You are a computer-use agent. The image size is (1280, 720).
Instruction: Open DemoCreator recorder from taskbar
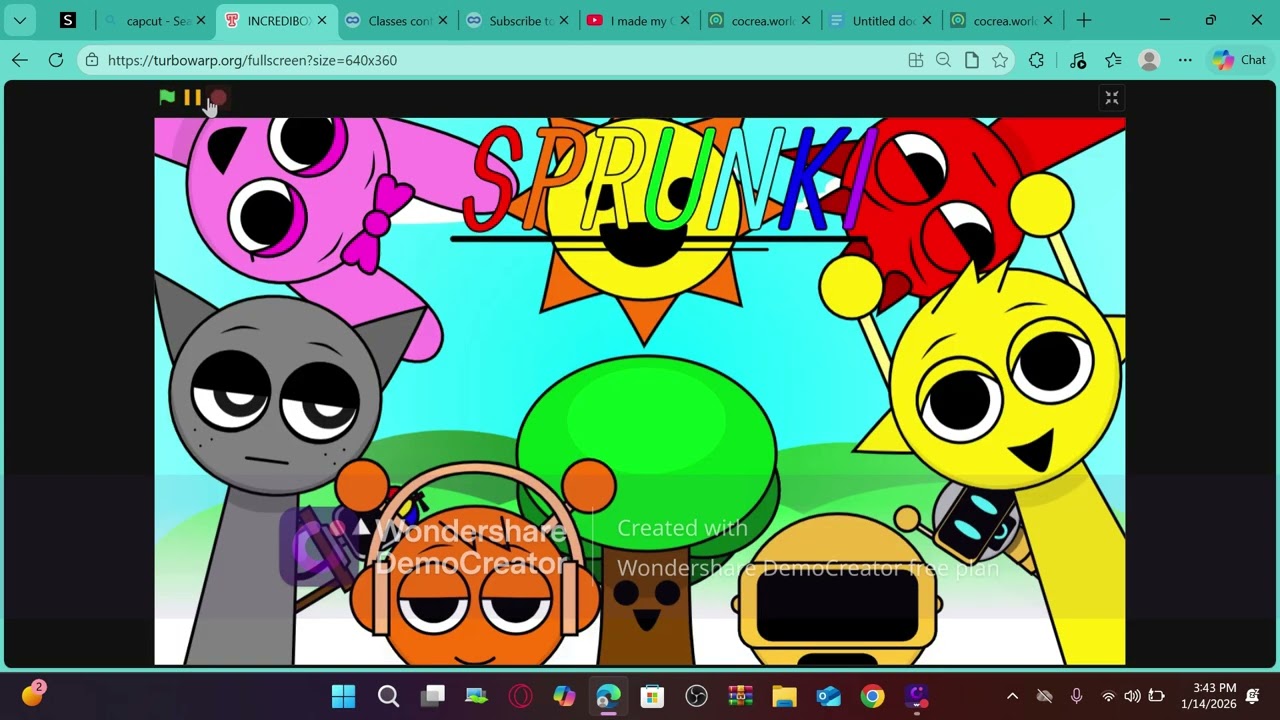pyautogui.click(x=917, y=696)
